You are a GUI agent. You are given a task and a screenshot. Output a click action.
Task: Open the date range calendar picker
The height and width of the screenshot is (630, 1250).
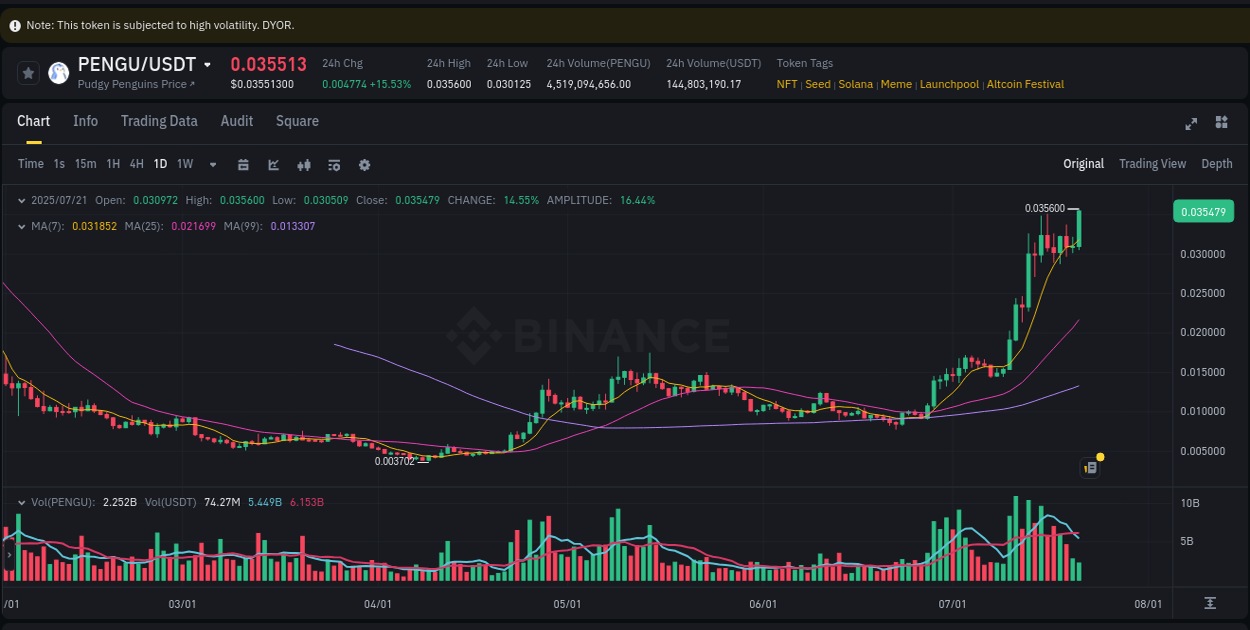click(243, 164)
